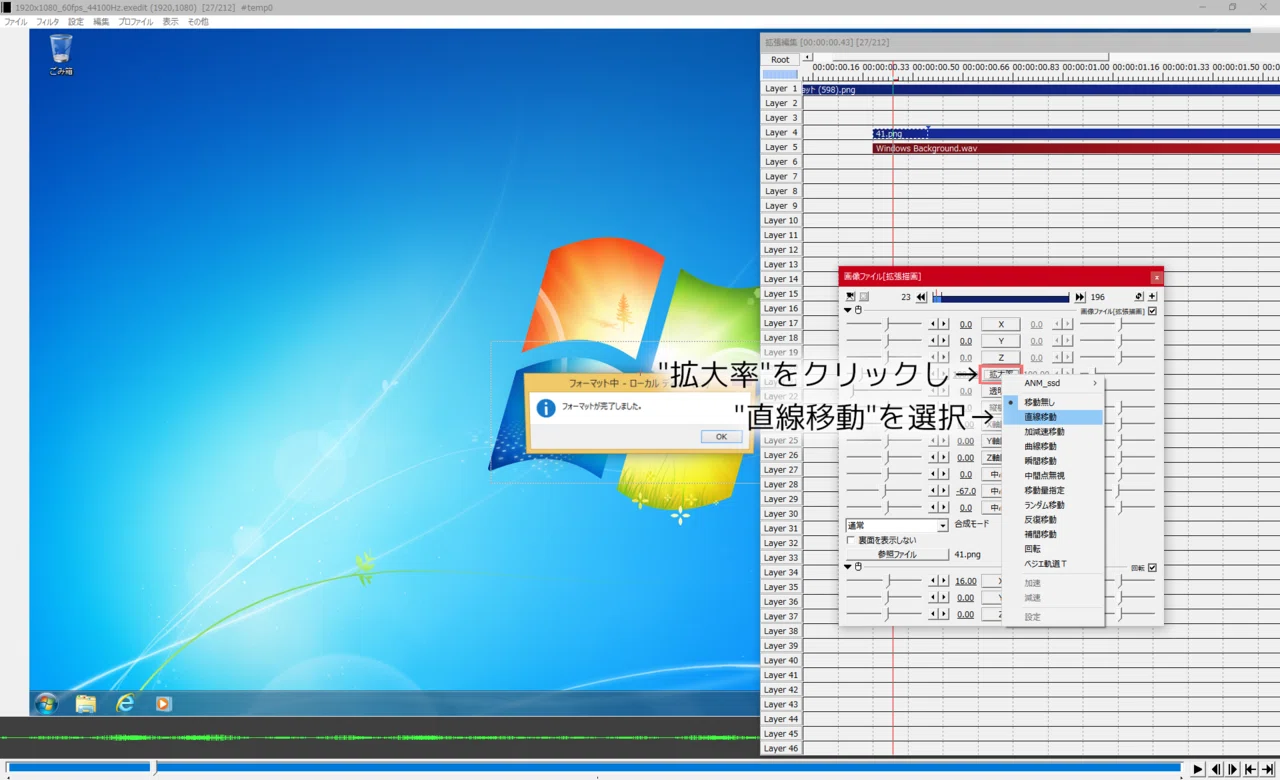Image resolution: width=1280 pixels, height=780 pixels.
Task: Toggle the 画像ファイル[拡張描画] checkbox
Action: (x=1153, y=311)
